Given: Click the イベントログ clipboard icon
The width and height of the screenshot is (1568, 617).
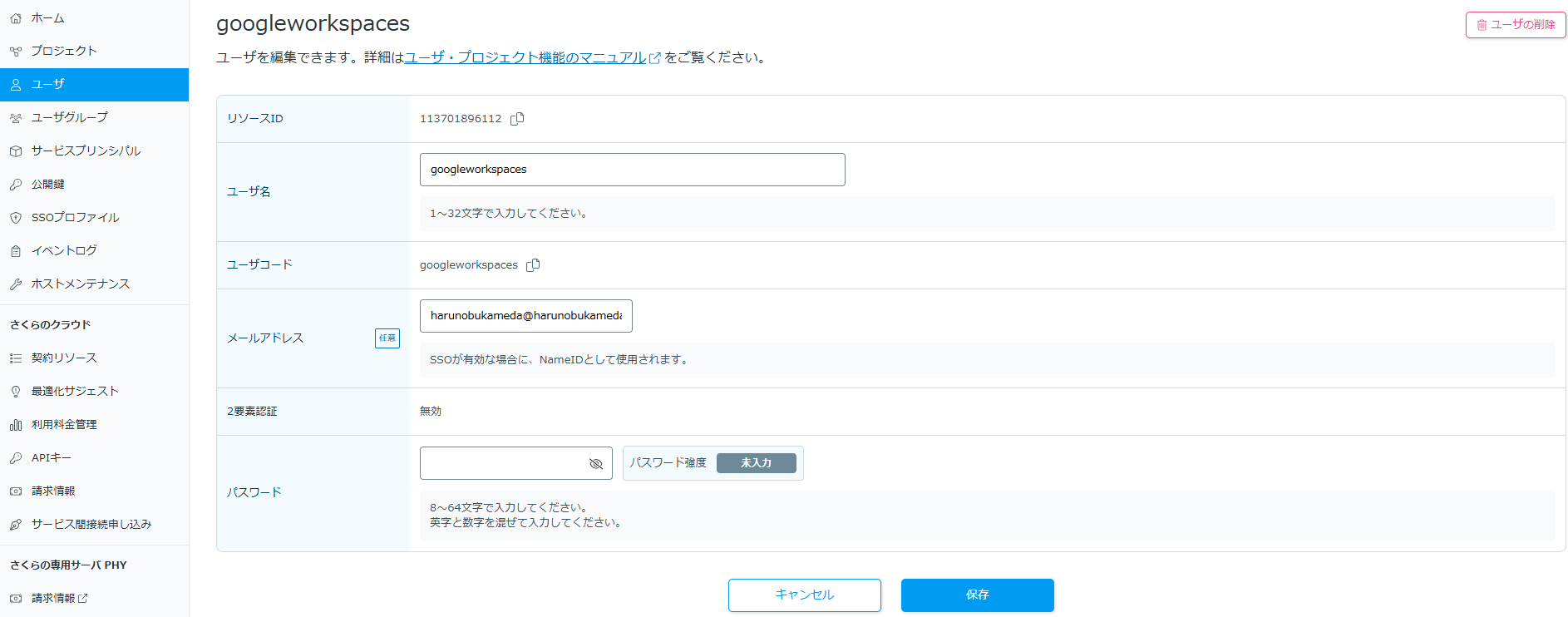Looking at the screenshot, I should [x=16, y=251].
